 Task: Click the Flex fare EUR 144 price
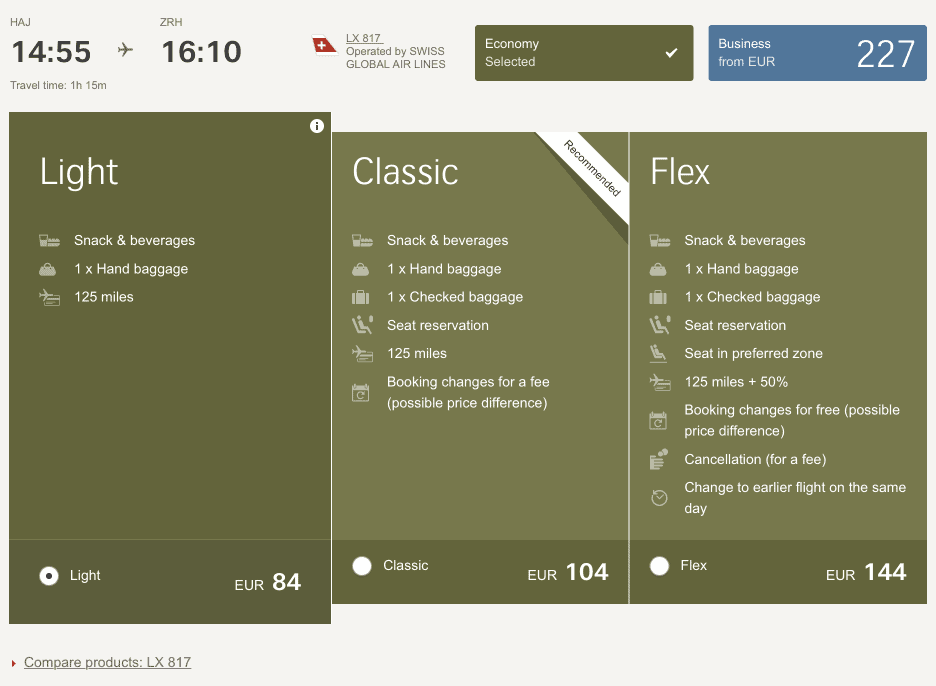866,573
